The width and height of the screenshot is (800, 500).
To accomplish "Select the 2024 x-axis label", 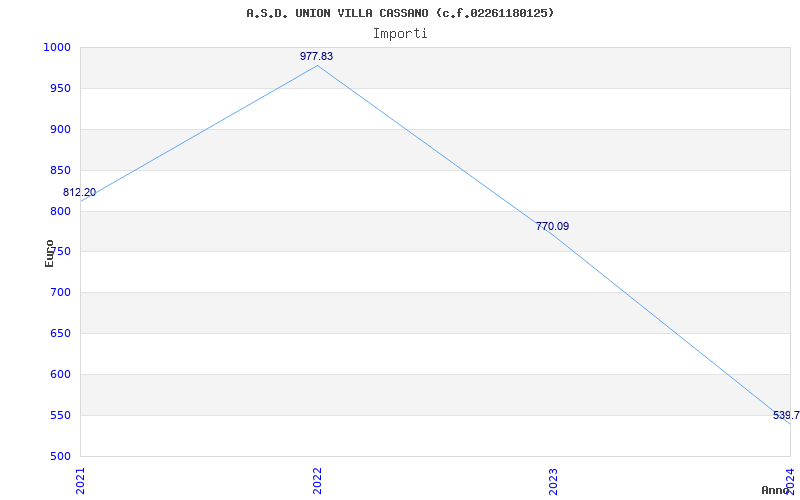I will (x=790, y=481).
